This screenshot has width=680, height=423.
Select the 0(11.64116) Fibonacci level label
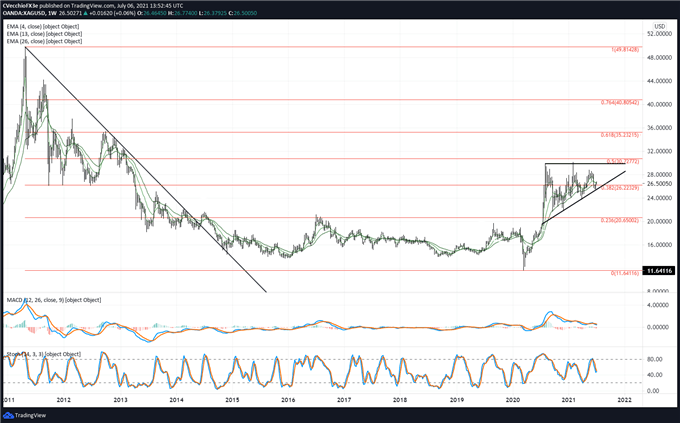click(x=625, y=273)
